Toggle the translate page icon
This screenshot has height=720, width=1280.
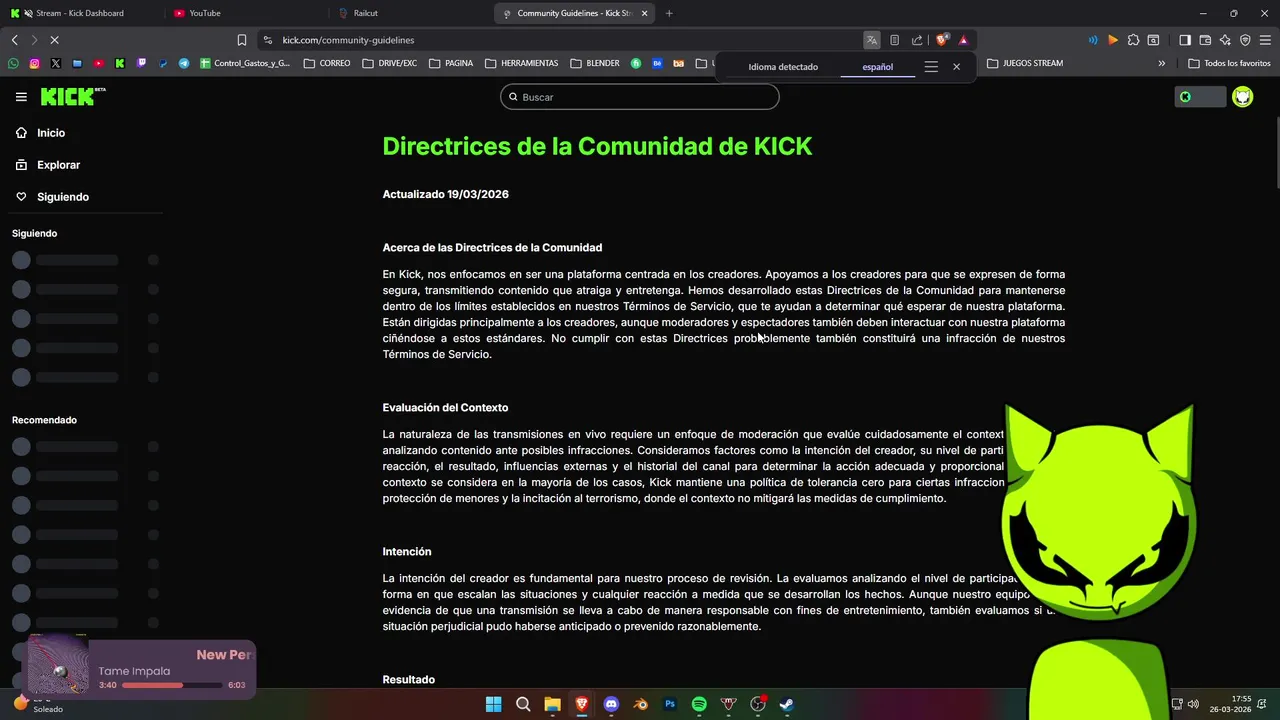click(x=872, y=40)
